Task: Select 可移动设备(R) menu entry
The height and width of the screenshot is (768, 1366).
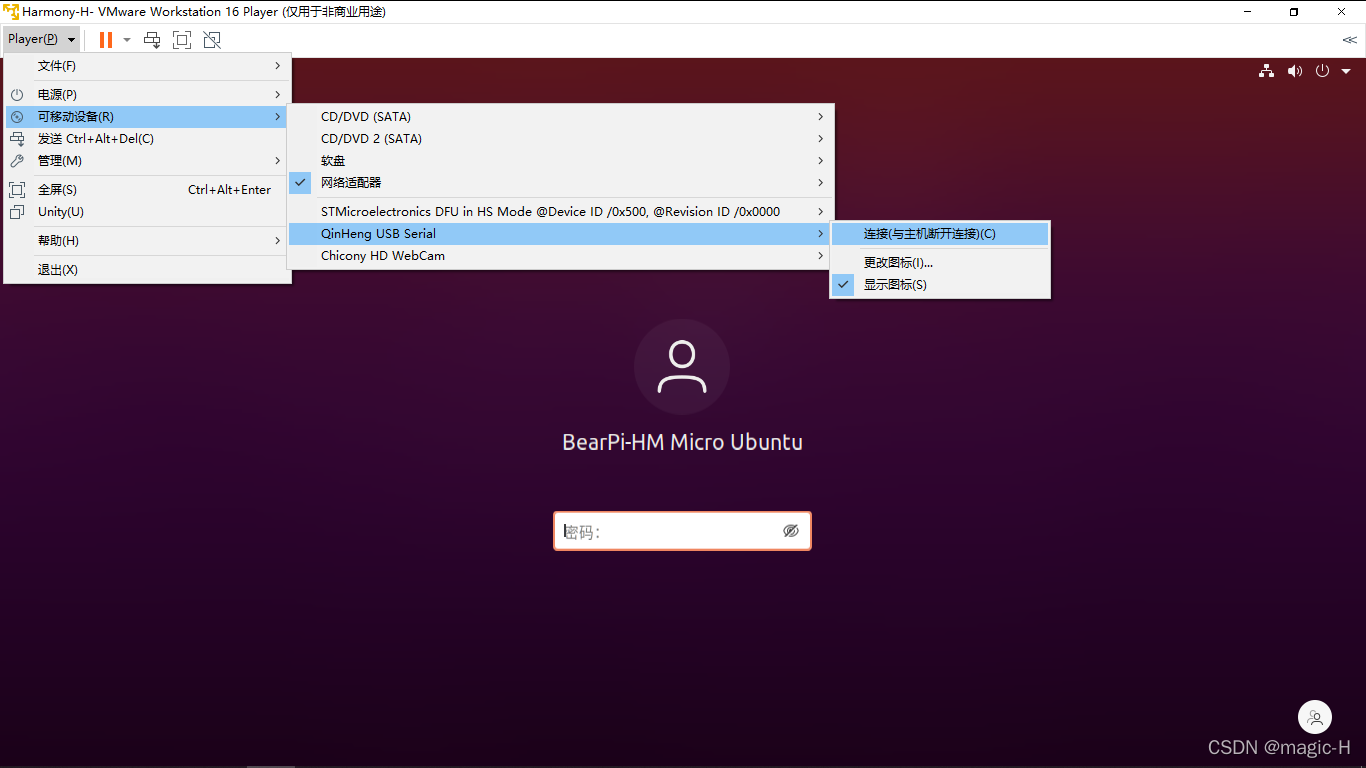Action: [148, 117]
